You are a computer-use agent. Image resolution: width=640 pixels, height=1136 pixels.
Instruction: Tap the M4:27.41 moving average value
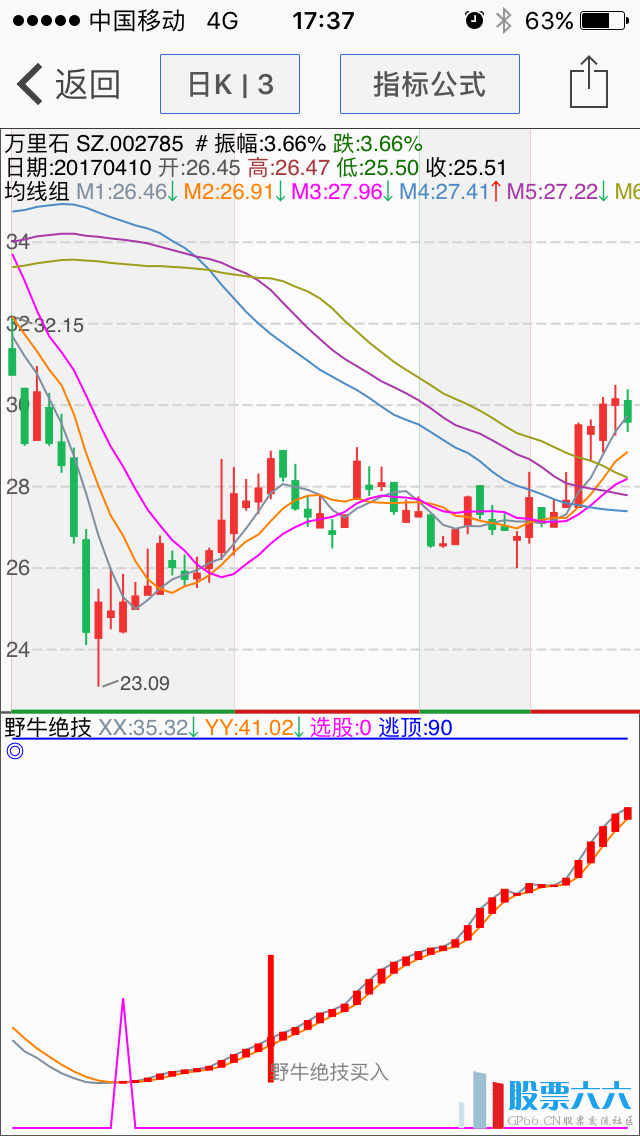click(451, 192)
